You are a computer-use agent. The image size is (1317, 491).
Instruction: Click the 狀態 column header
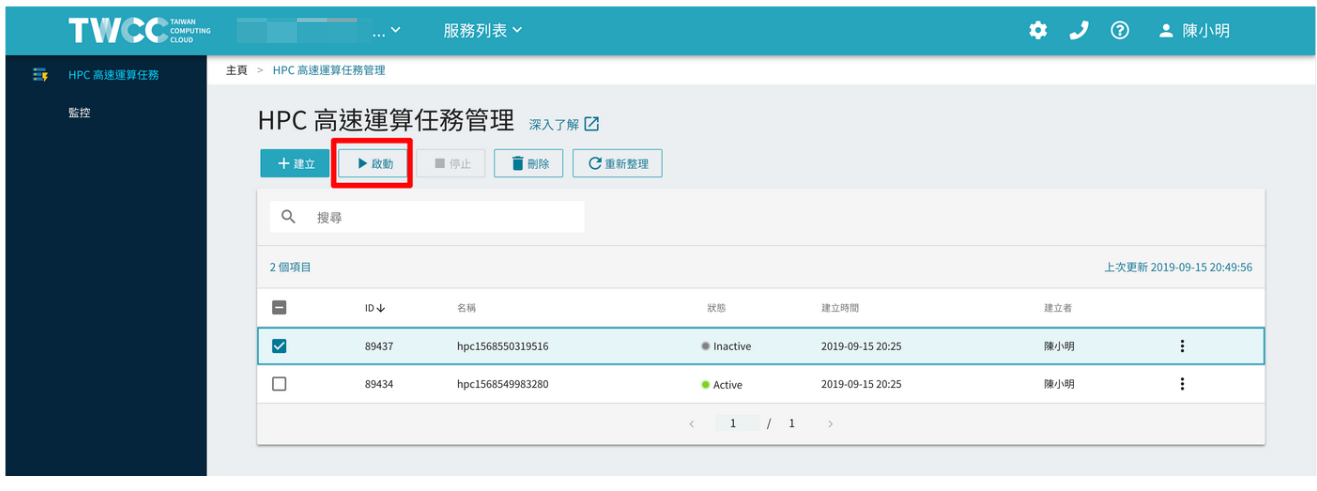[x=716, y=308]
